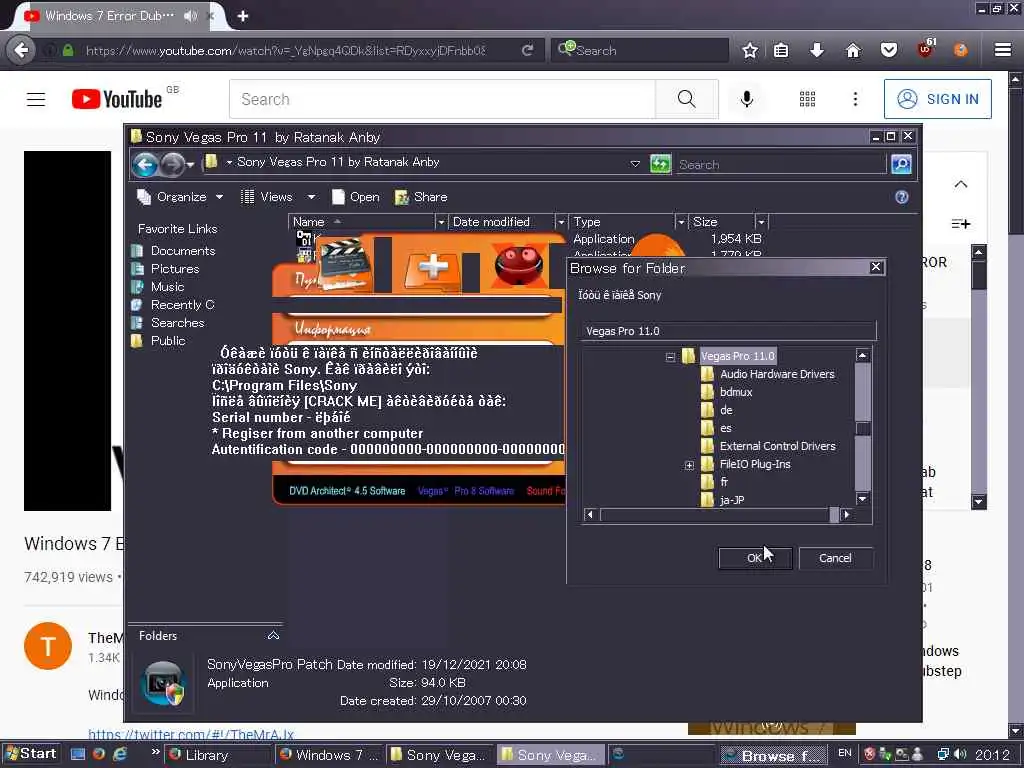
Task: Sort files by Date modified column
Action: pyautogui.click(x=491, y=222)
